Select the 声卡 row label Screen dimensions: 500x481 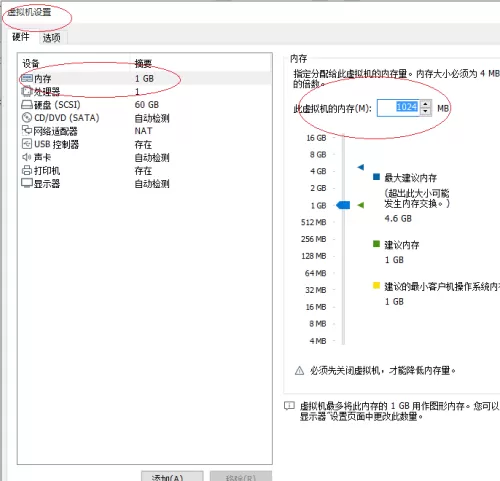point(43,157)
